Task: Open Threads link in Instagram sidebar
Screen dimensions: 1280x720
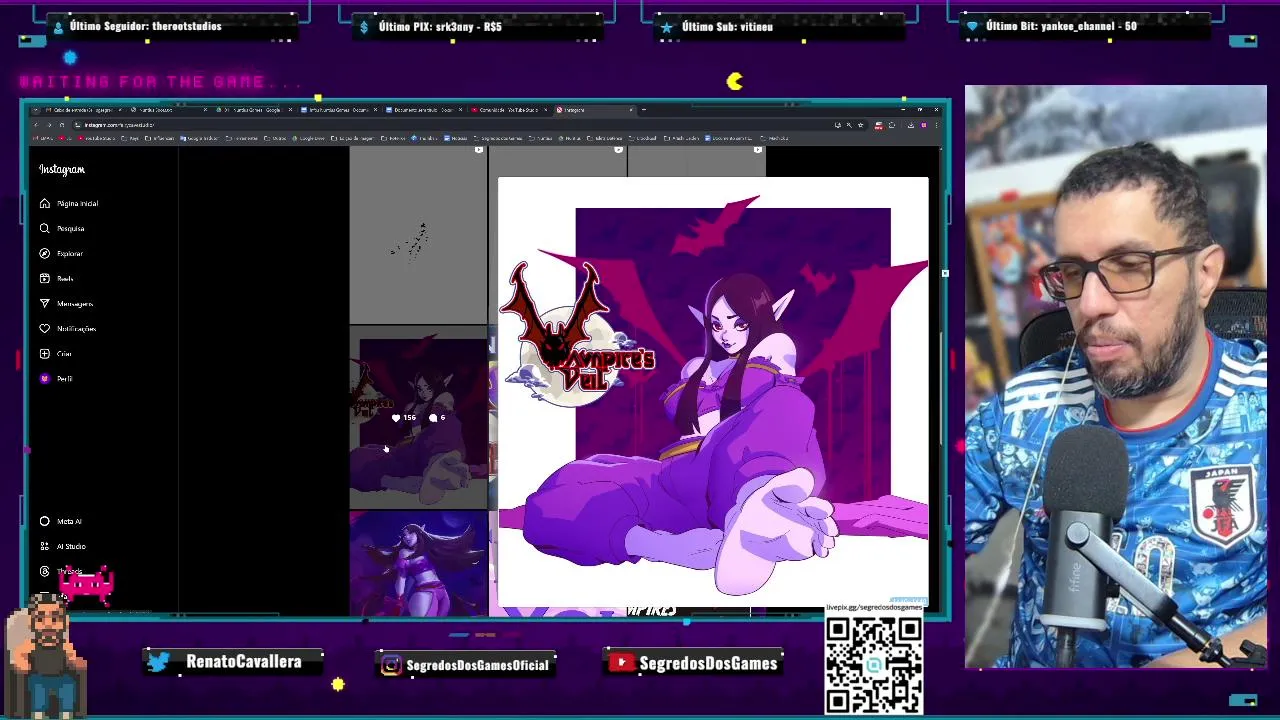Action: (61, 571)
